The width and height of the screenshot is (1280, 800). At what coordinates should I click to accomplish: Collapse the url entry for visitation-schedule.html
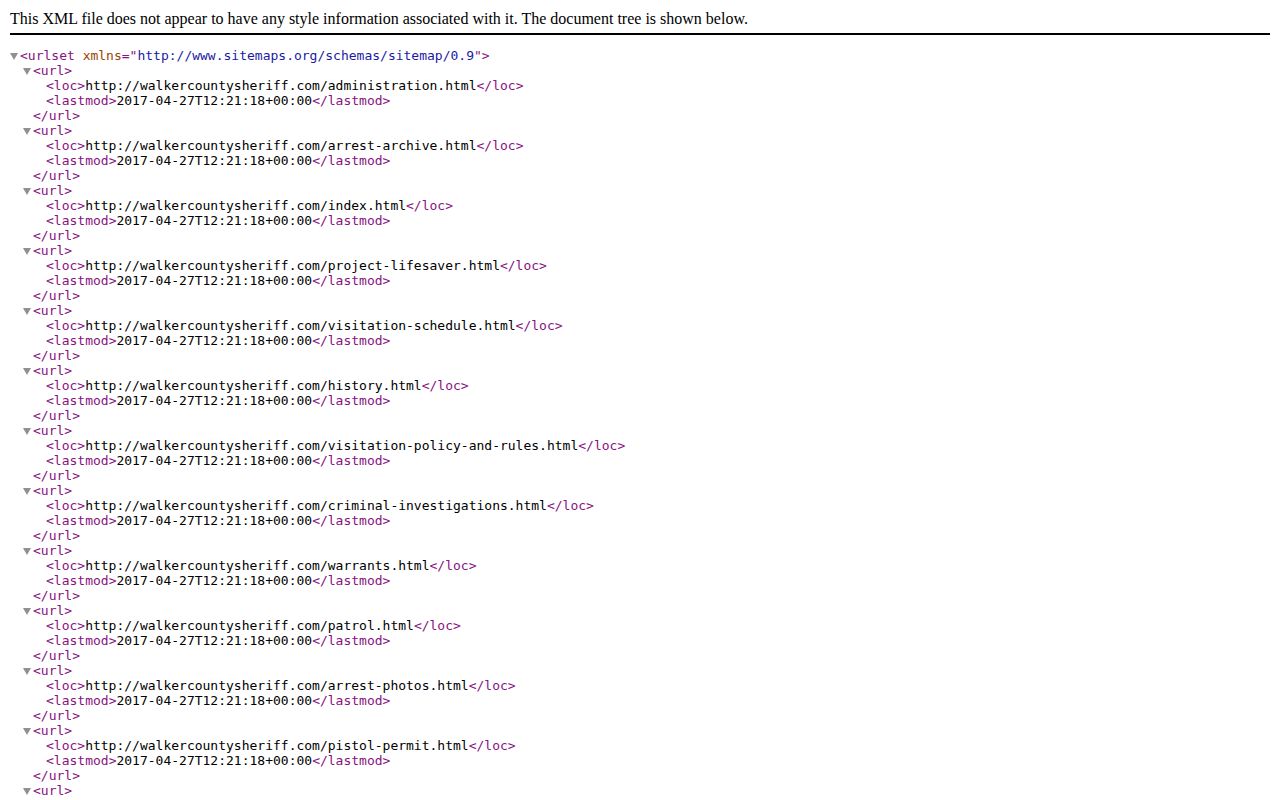click(x=27, y=311)
